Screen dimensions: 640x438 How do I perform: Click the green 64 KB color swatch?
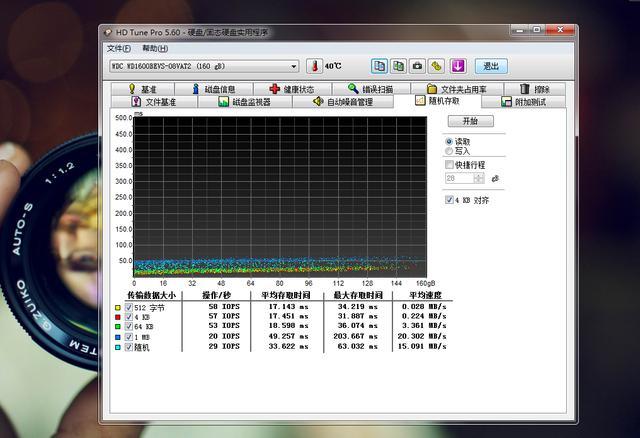tap(118, 327)
